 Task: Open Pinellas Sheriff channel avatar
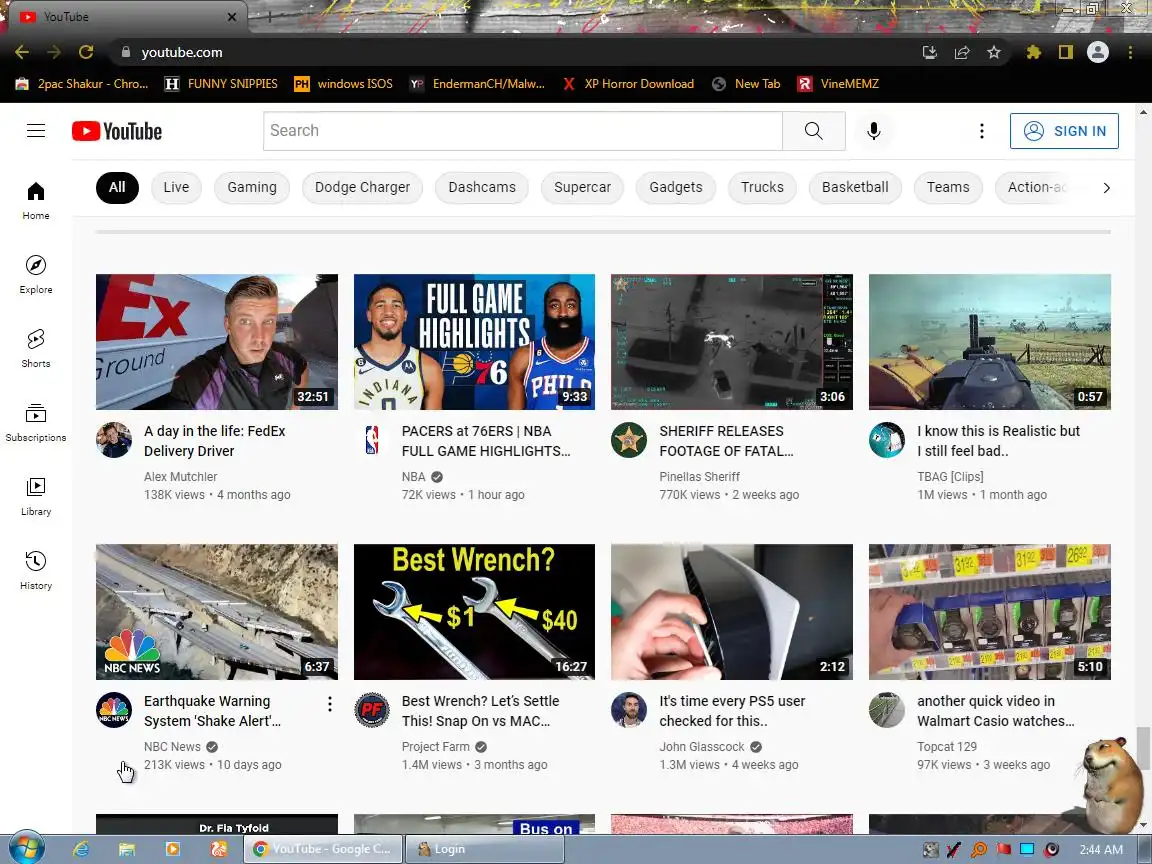[x=629, y=440]
